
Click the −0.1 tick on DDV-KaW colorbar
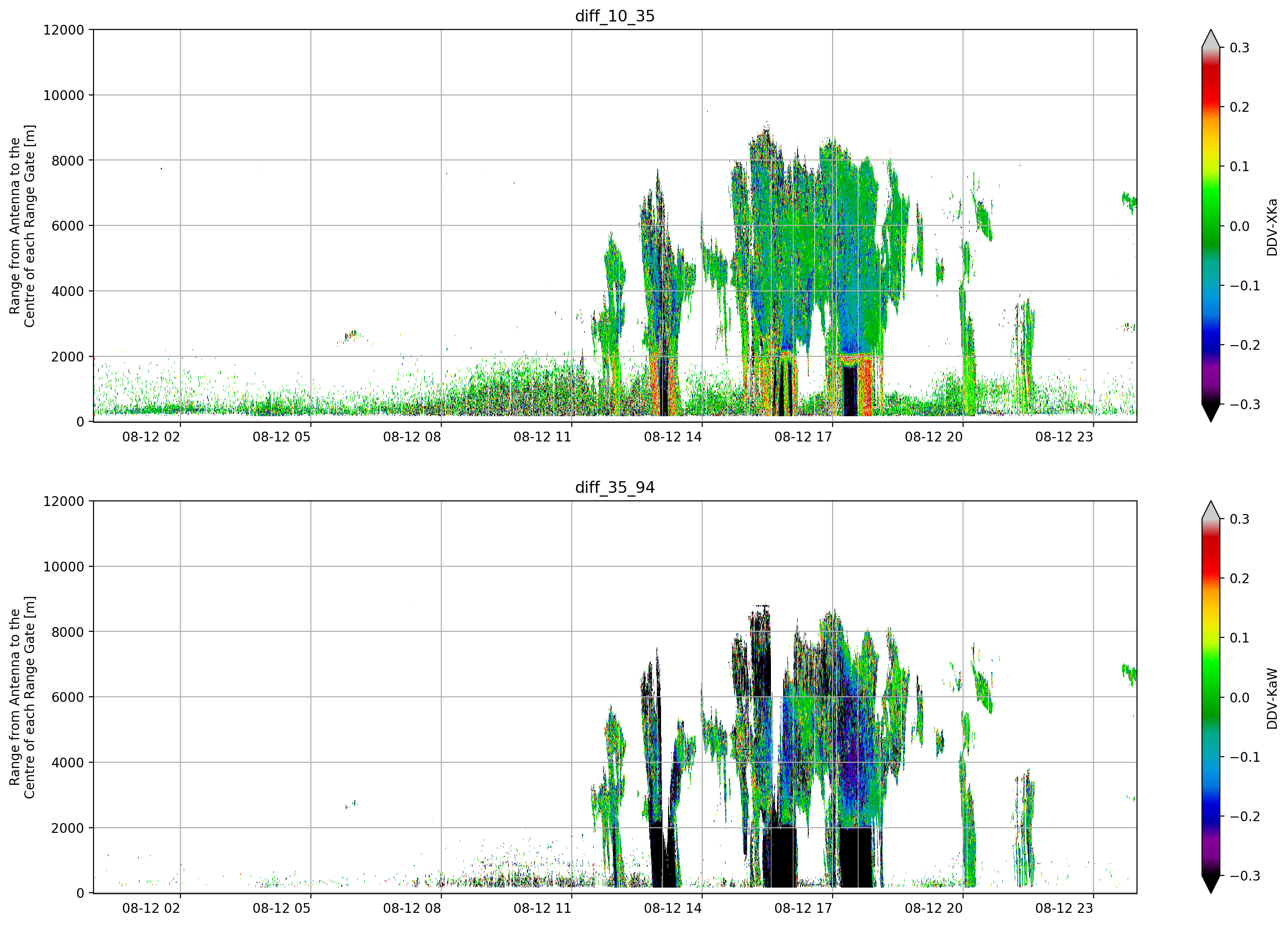pyautogui.click(x=1245, y=758)
